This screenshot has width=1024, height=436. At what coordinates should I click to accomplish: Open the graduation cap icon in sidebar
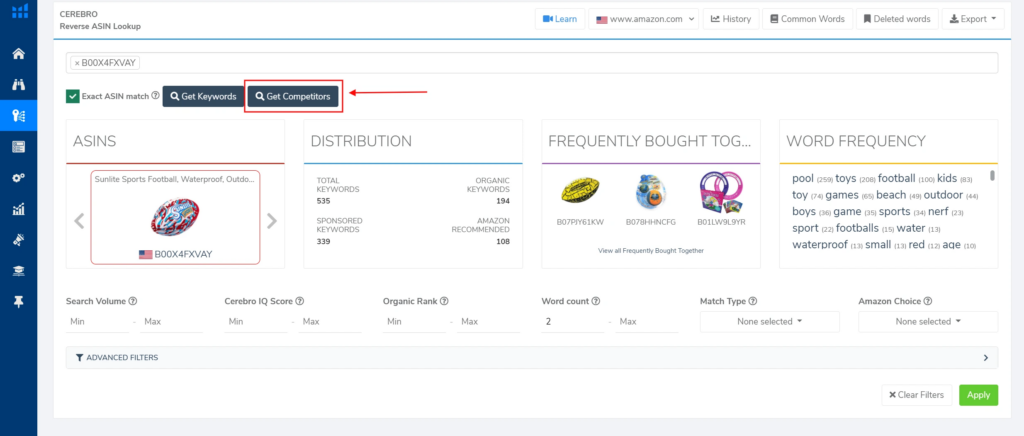point(19,272)
